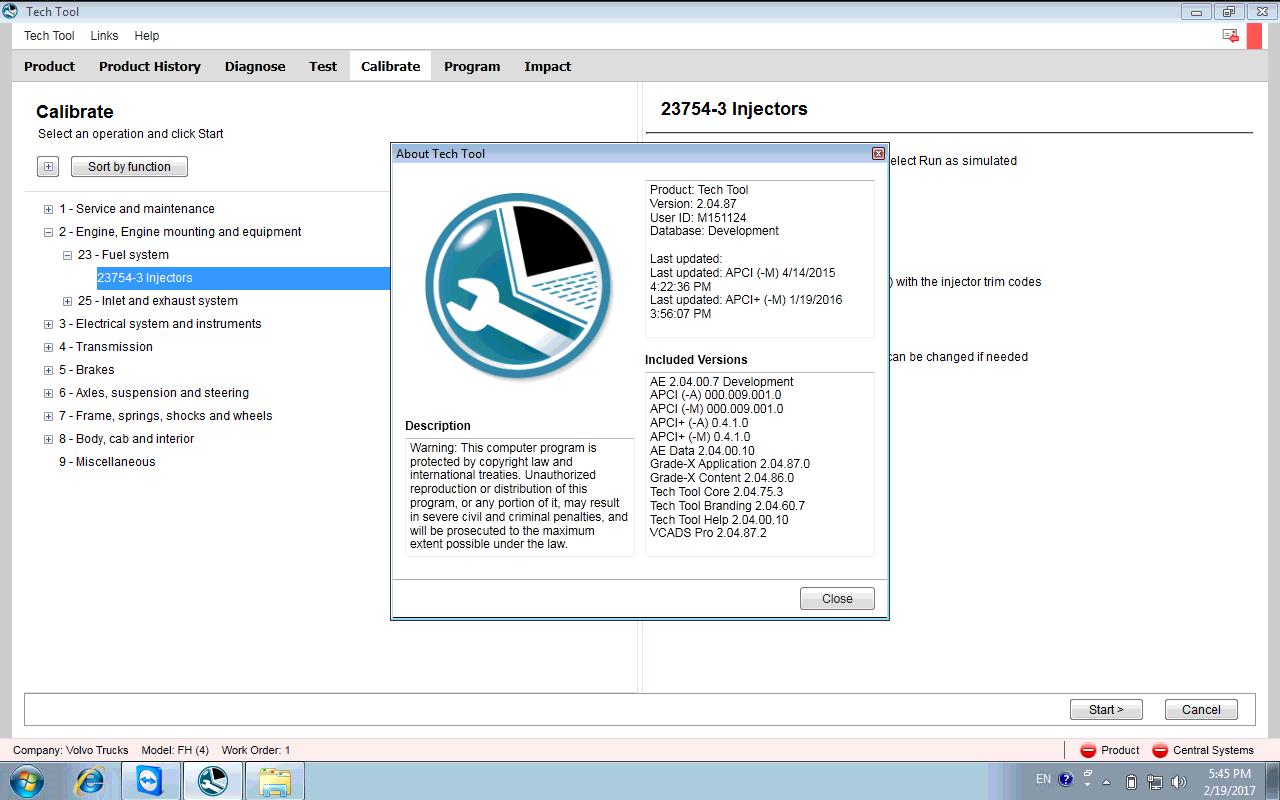The height and width of the screenshot is (800, 1280).
Task: Click the network icon in system tray
Action: point(1155,782)
